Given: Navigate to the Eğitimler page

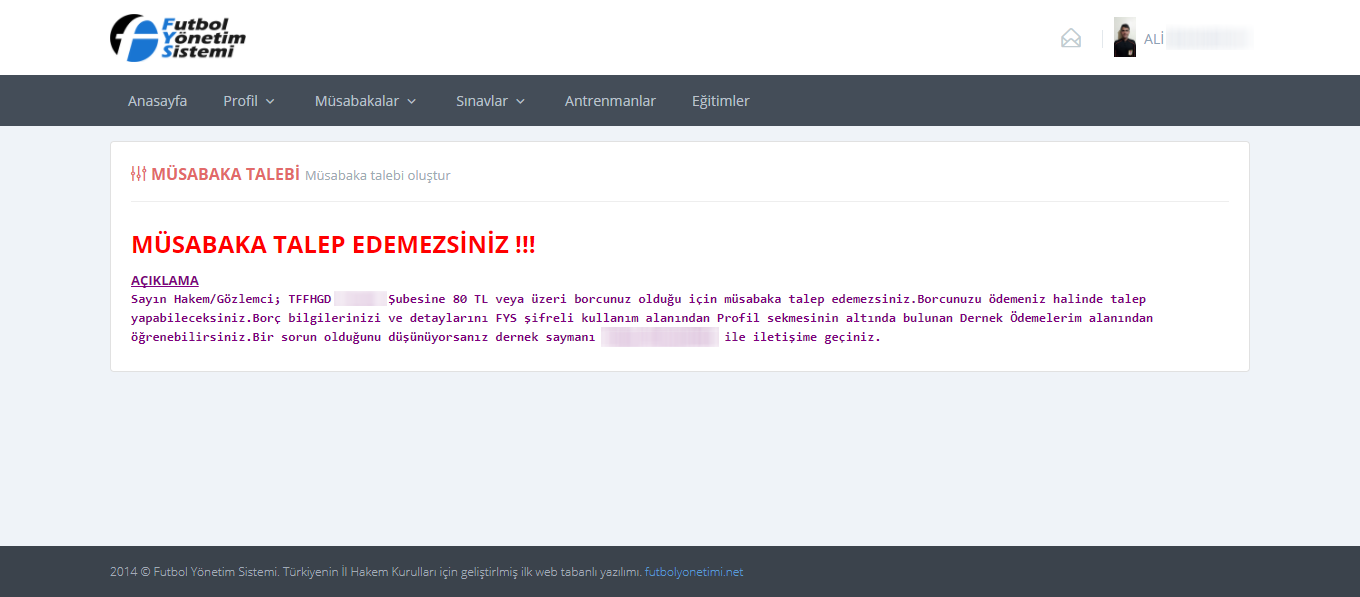Looking at the screenshot, I should tap(720, 101).
